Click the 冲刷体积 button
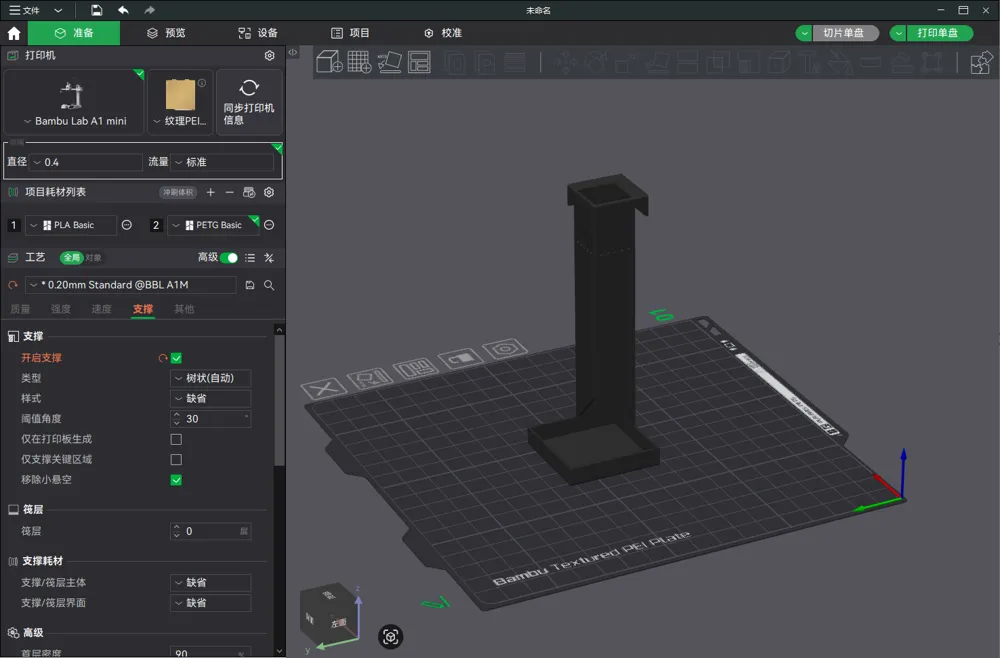Viewport: 1000px width, 658px height. [x=178, y=192]
